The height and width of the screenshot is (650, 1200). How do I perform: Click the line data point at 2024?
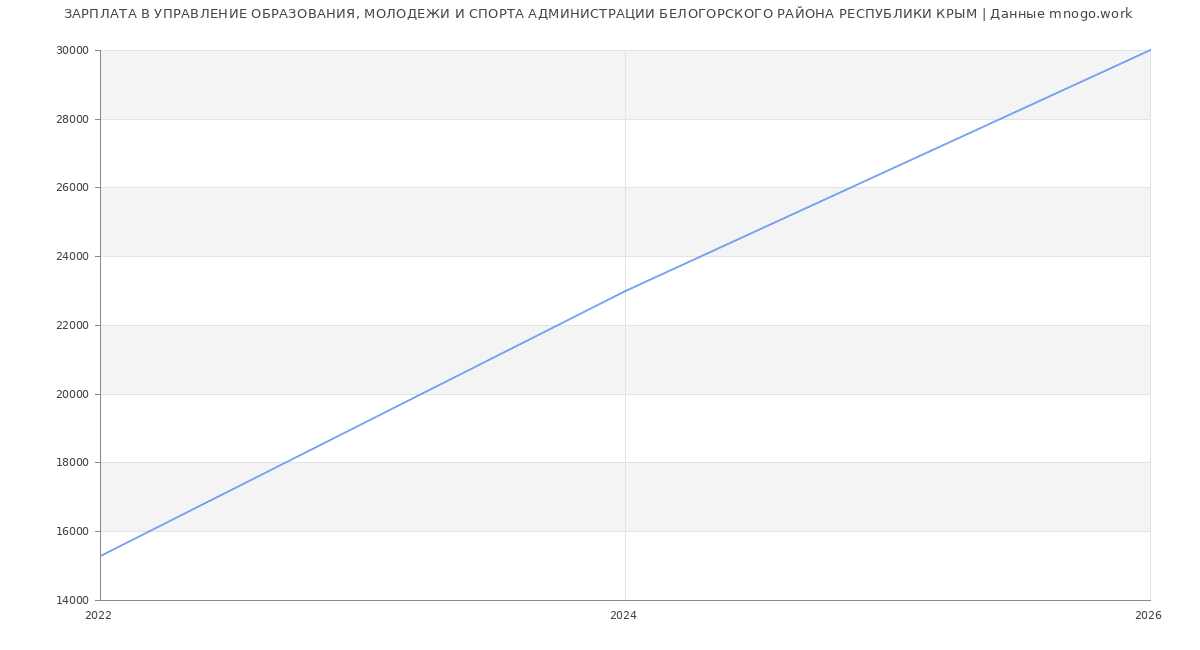coord(625,291)
